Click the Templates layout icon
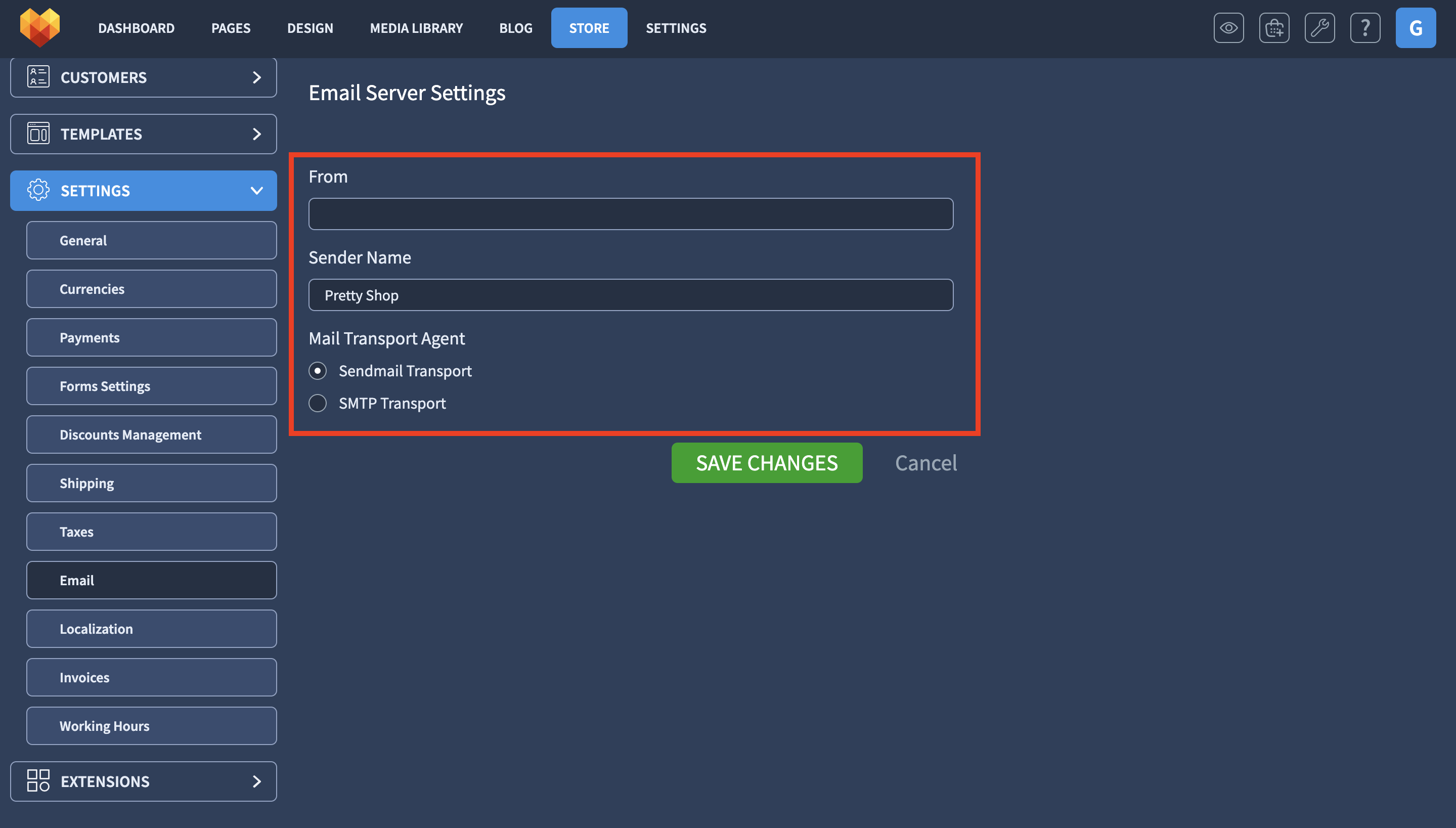This screenshot has width=1456, height=828. point(38,134)
